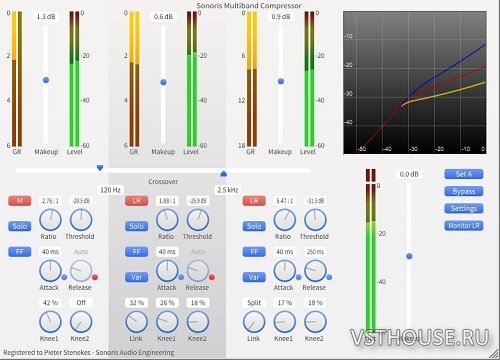Click the Knee1 knob showing 42 %
Viewport: 500px width, 360px height.
(50, 322)
